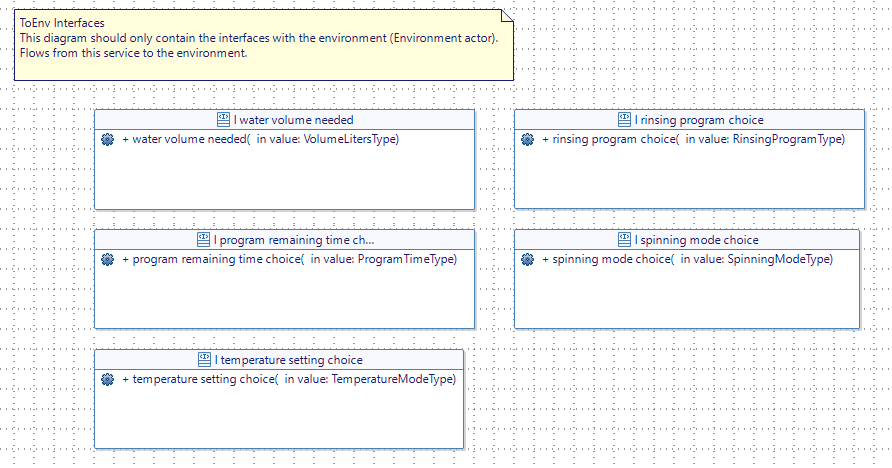Select the I spinning mode choice title
This screenshot has width=892, height=468.
[x=696, y=240]
